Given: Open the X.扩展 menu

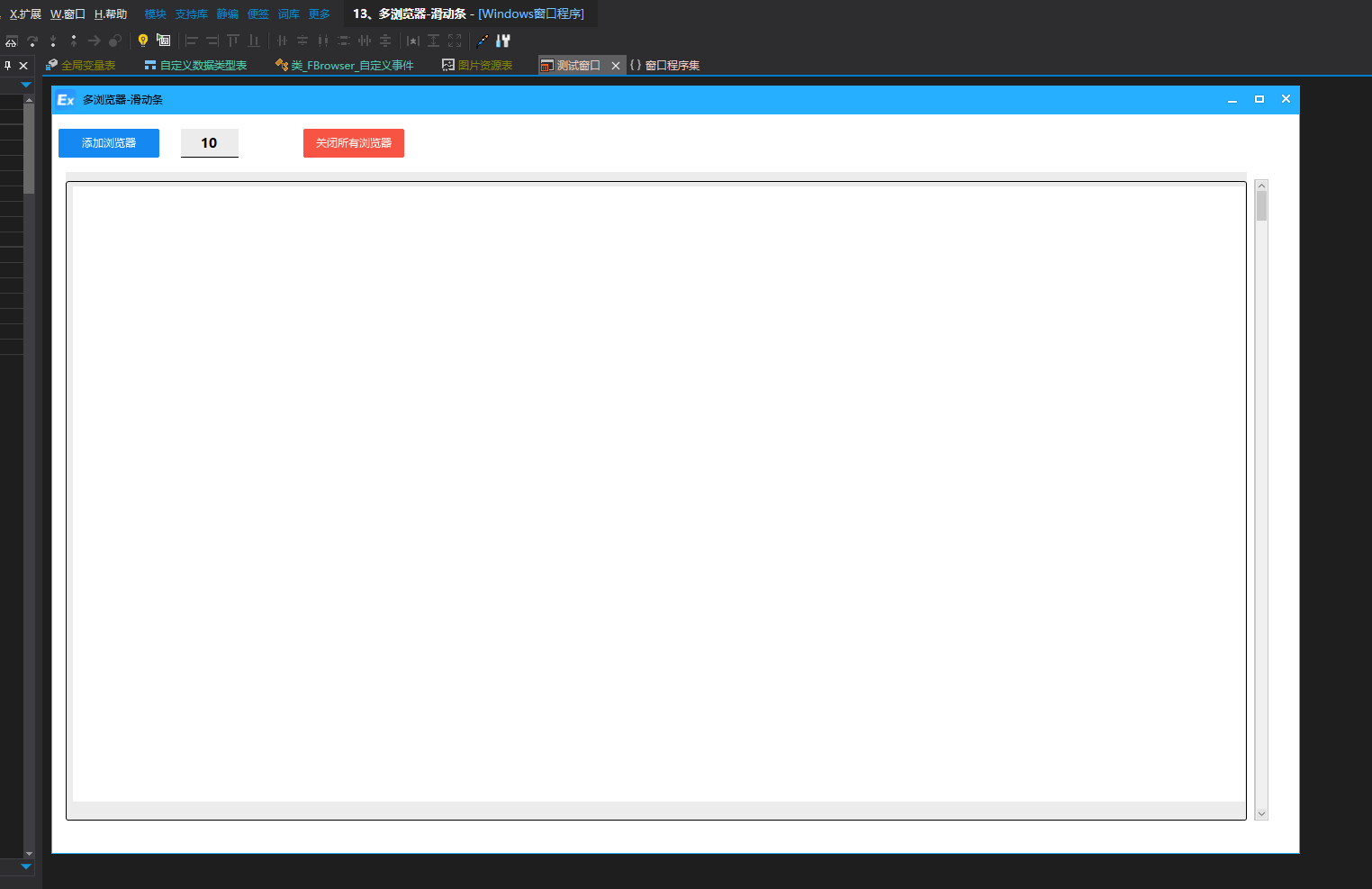Looking at the screenshot, I should coord(25,14).
